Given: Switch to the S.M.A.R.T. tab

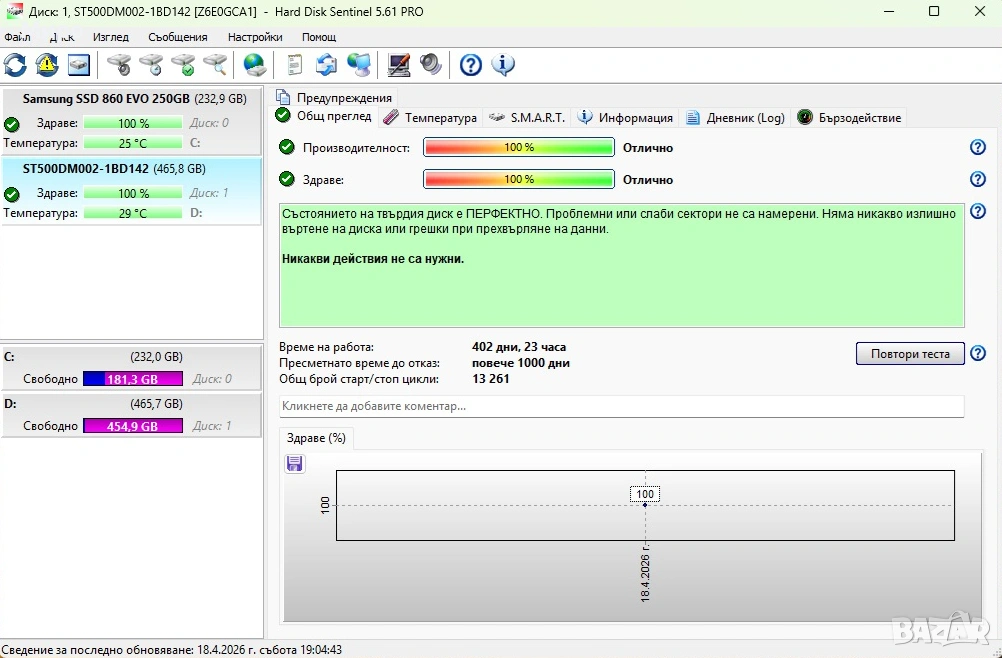Looking at the screenshot, I should [x=527, y=118].
